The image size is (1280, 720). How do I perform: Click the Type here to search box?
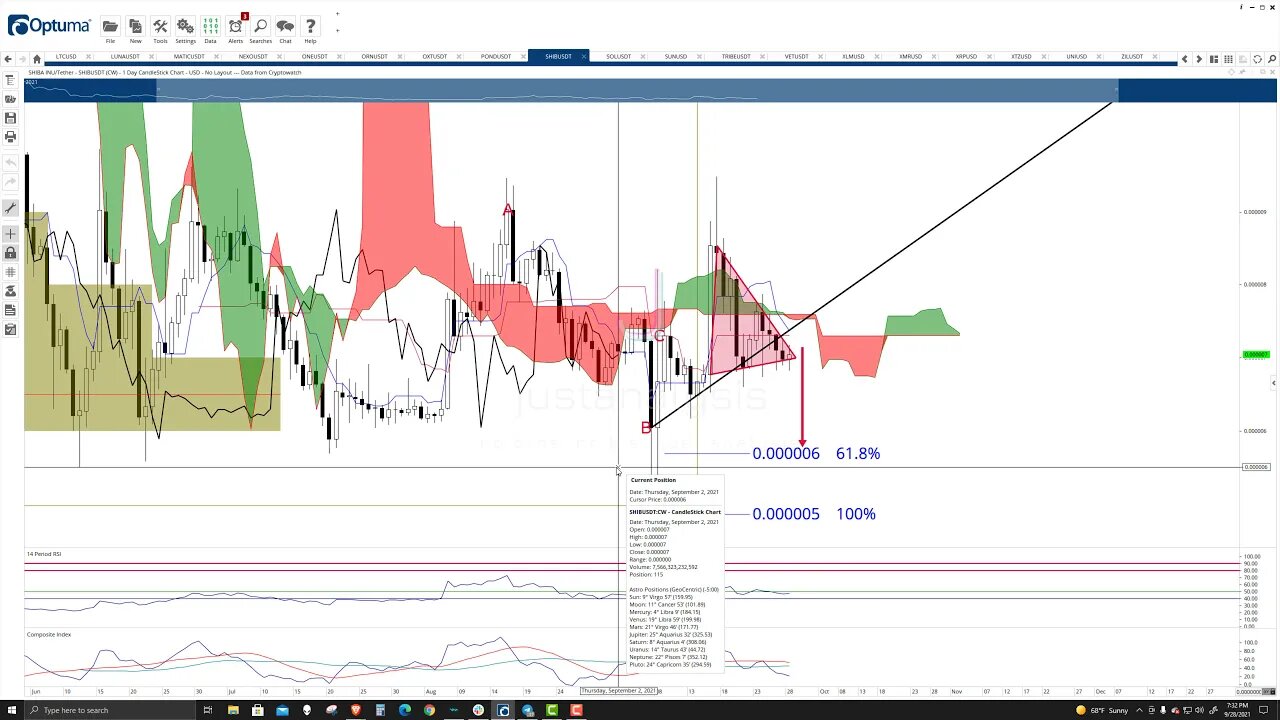(110, 710)
